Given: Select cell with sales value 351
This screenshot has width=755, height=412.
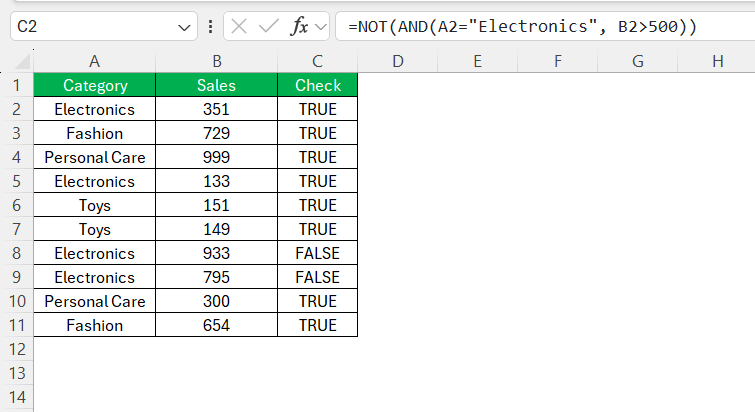Looking at the screenshot, I should 217,109.
